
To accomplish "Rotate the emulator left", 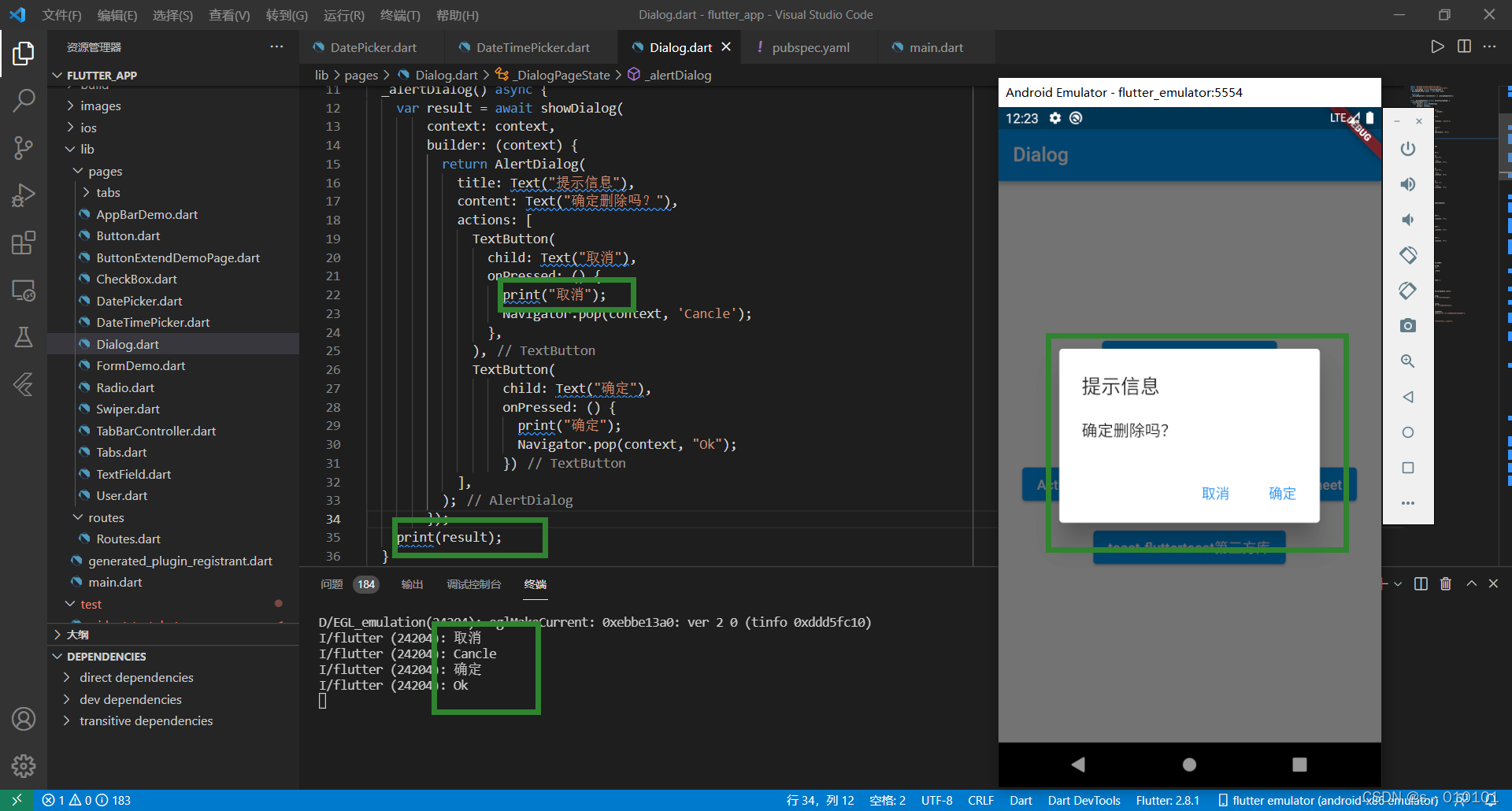I will [1408, 255].
